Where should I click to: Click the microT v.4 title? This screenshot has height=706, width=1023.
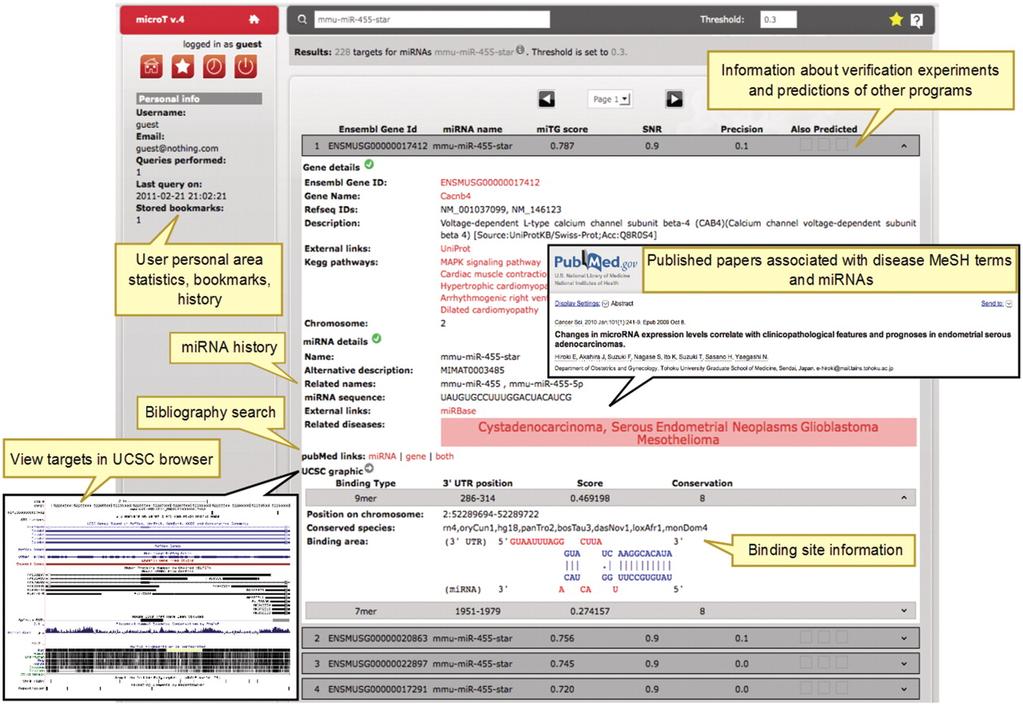(x=160, y=20)
